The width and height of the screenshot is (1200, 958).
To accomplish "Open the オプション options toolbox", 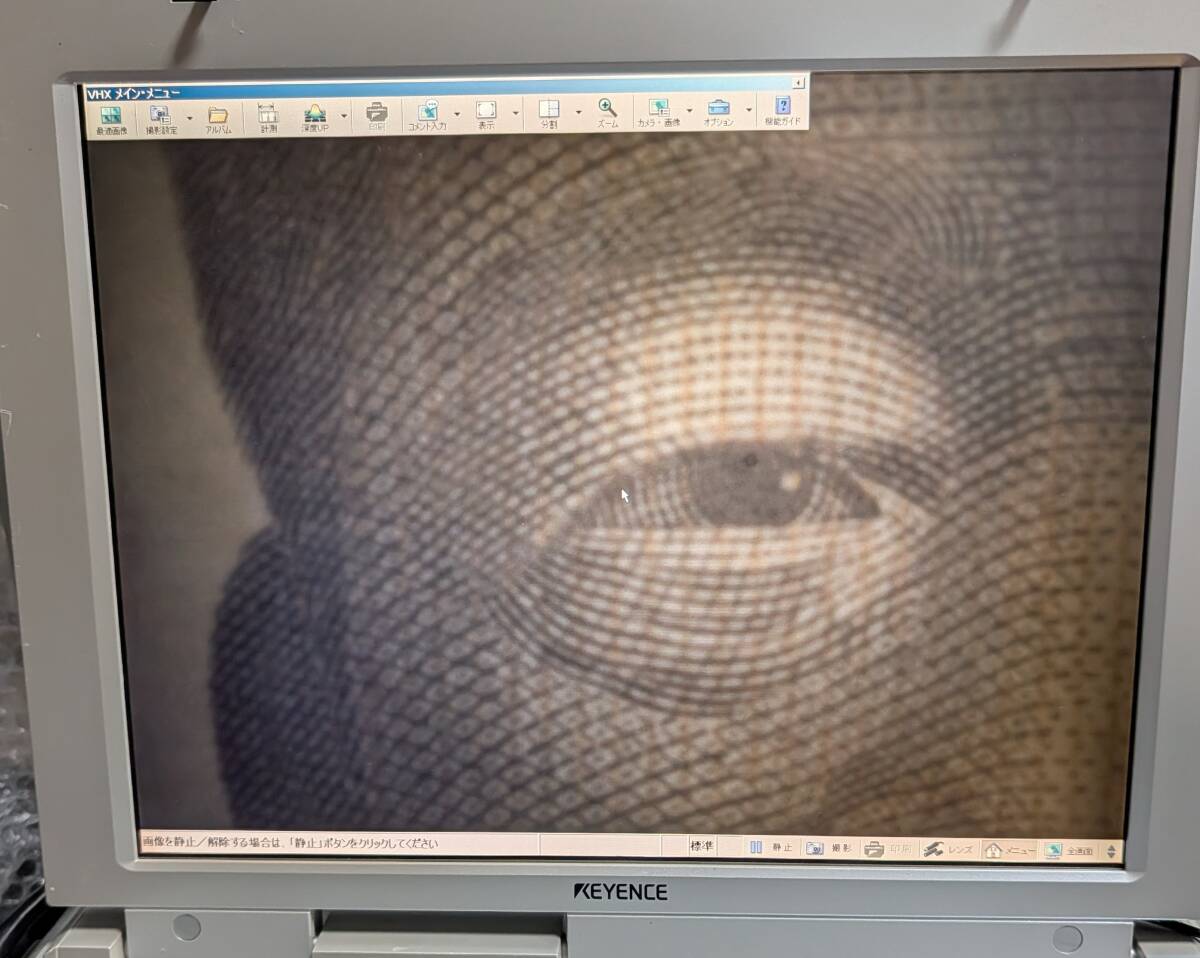I will click(718, 113).
